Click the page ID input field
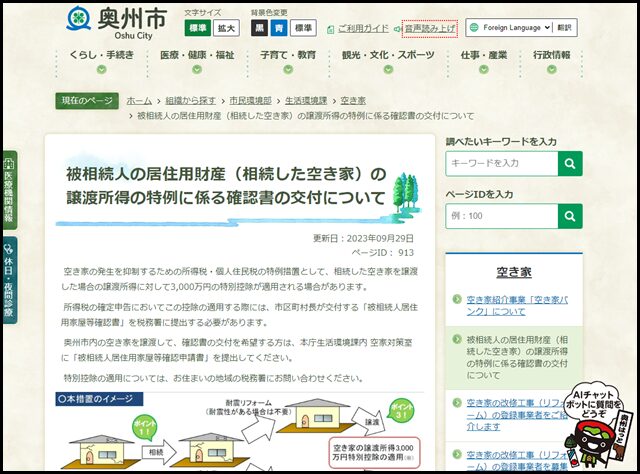The width and height of the screenshot is (640, 474). pos(502,216)
